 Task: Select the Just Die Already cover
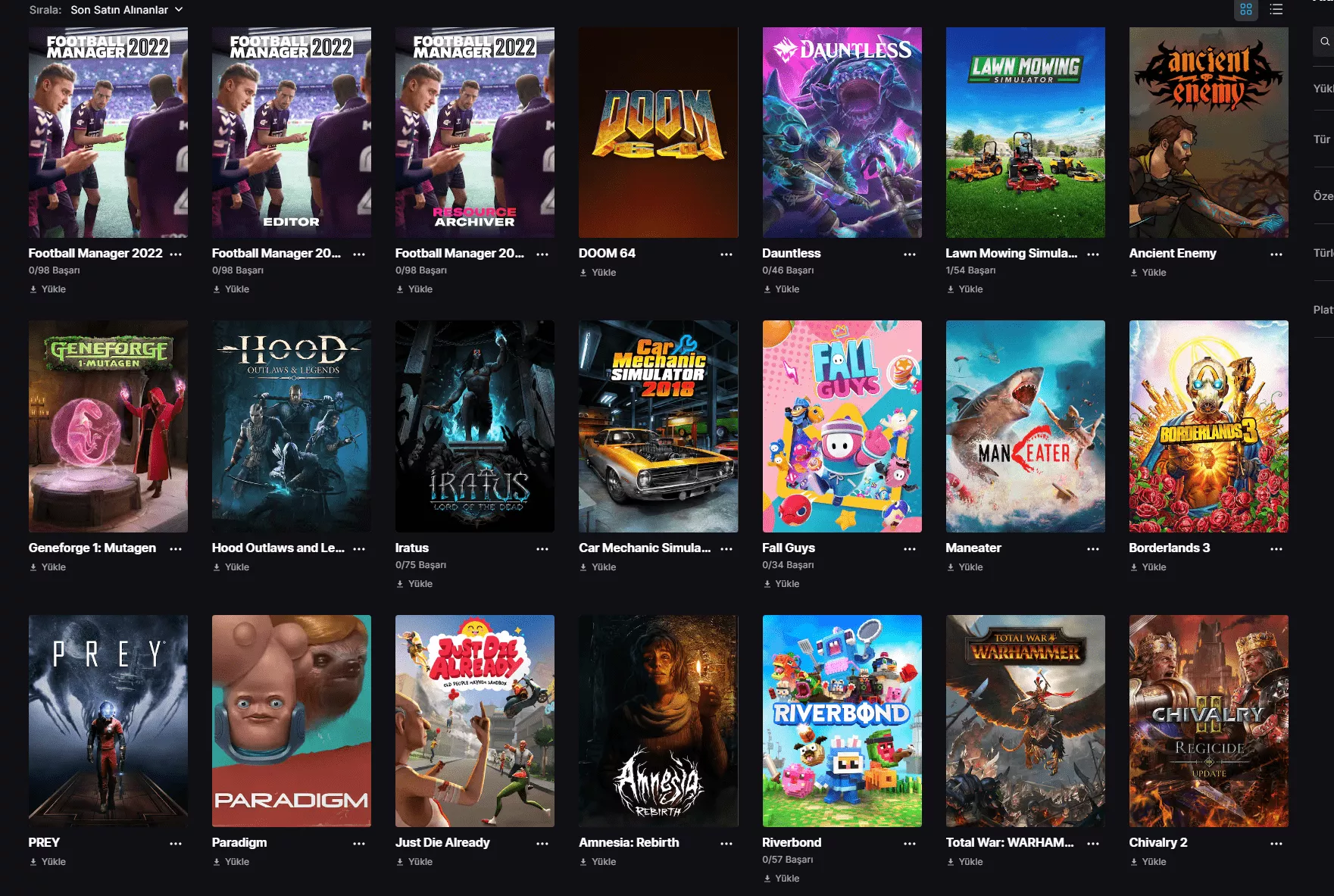tap(475, 721)
